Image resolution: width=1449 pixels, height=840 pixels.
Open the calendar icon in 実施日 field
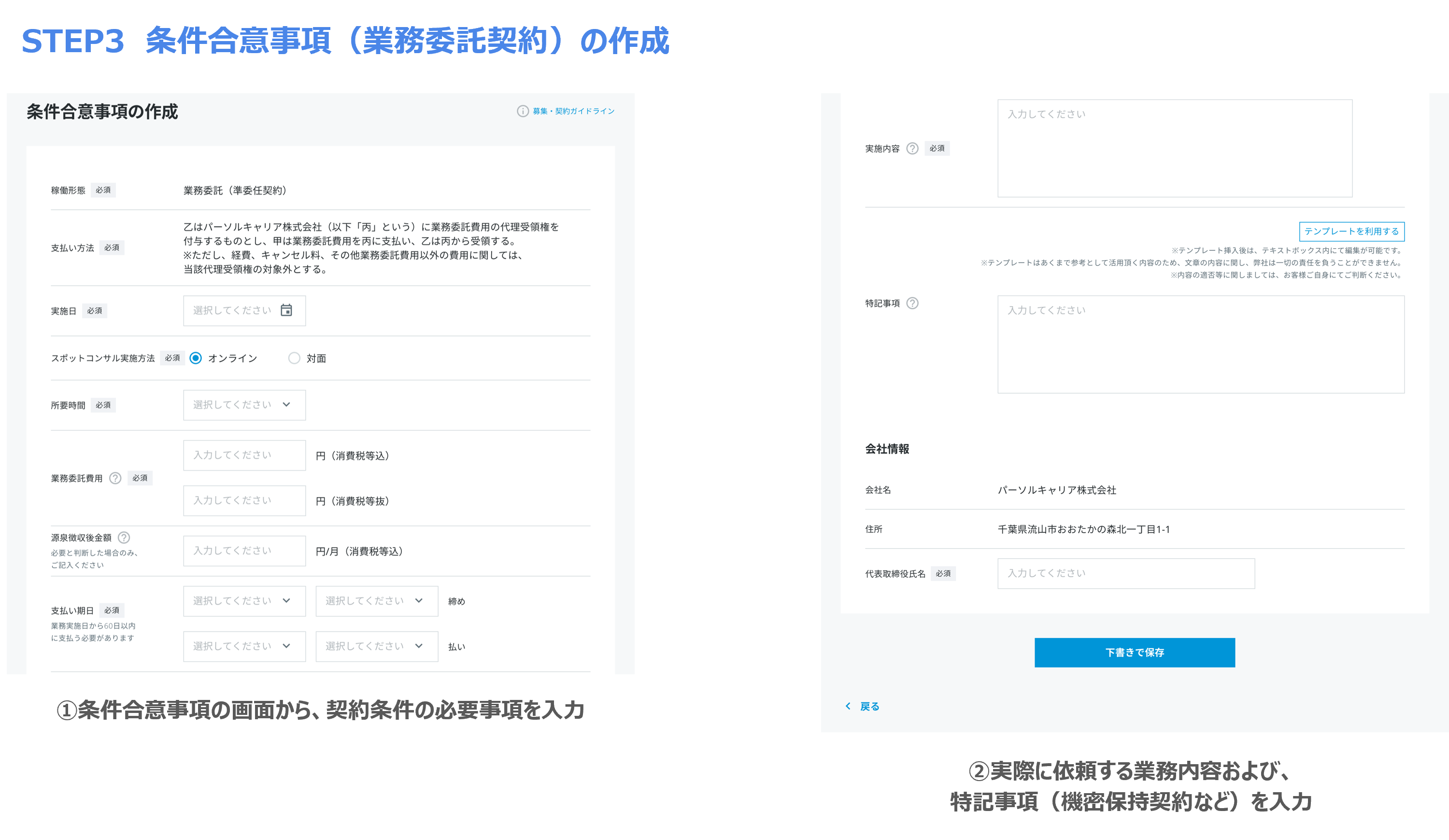[x=286, y=311]
